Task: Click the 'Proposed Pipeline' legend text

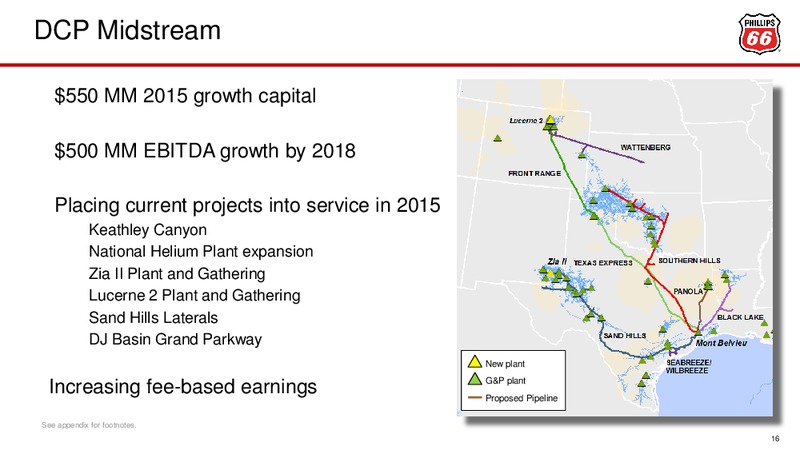Action: (x=521, y=398)
